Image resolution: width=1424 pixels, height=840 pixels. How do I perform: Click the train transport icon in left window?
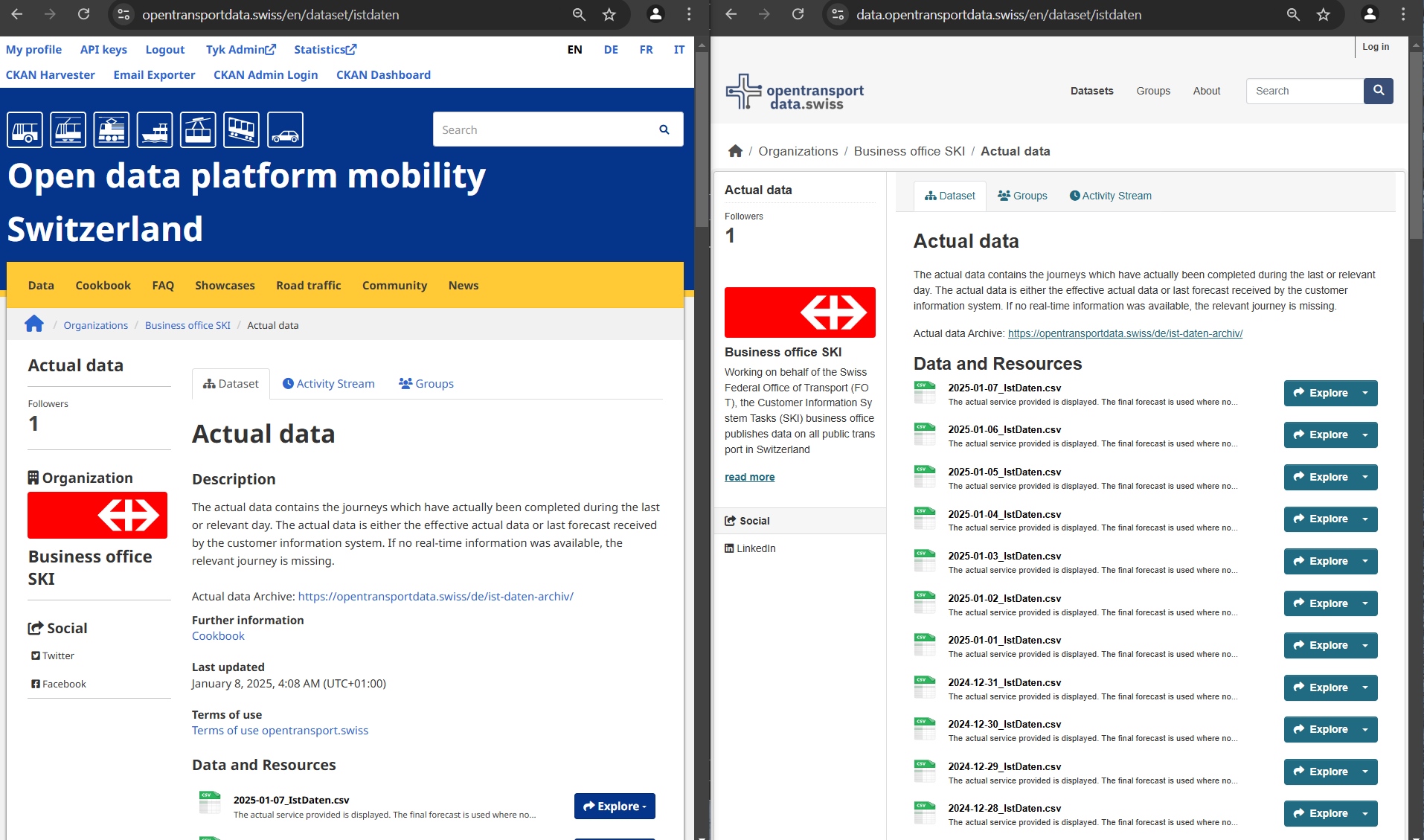(112, 130)
